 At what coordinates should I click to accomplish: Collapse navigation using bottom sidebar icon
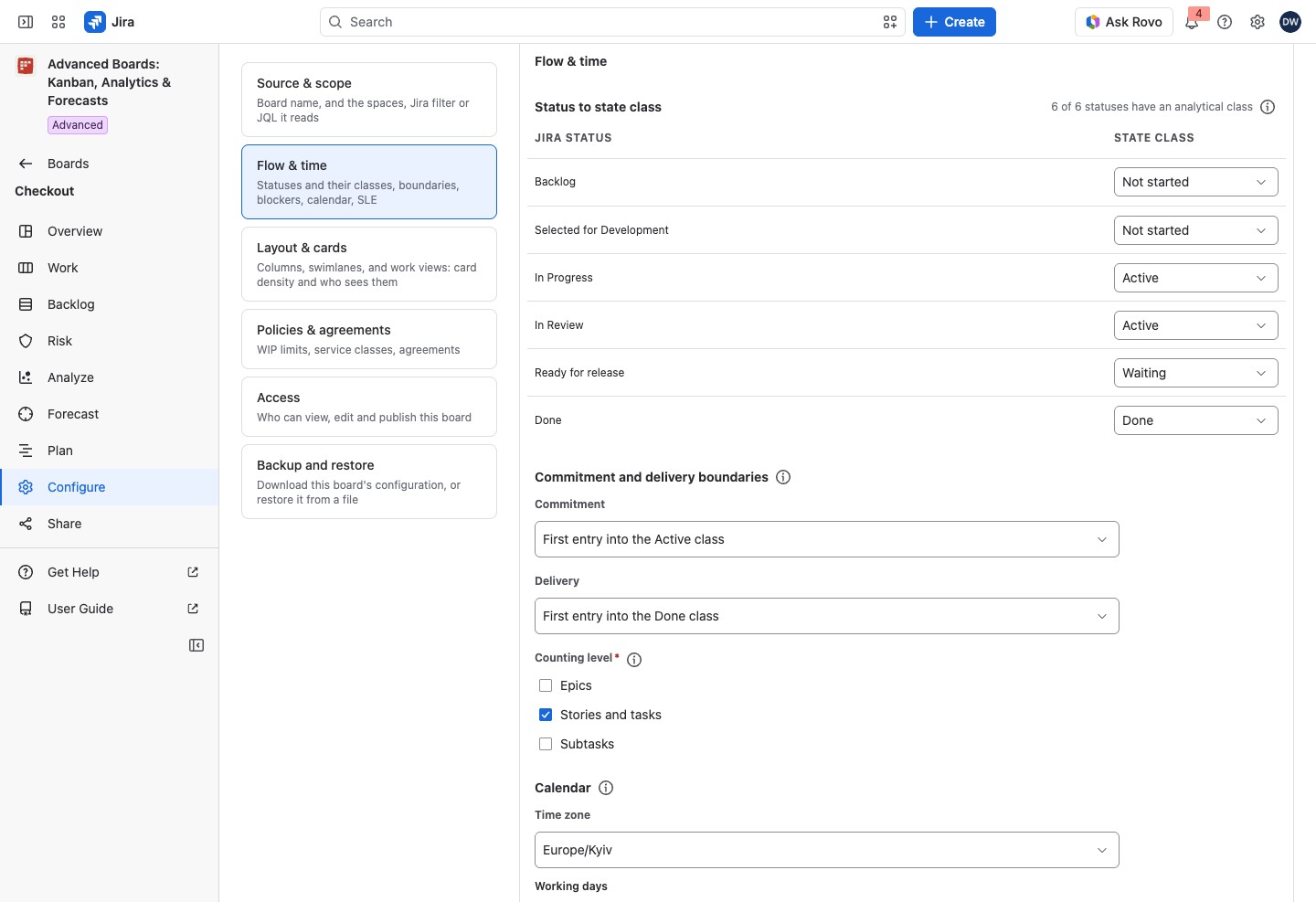(x=196, y=645)
